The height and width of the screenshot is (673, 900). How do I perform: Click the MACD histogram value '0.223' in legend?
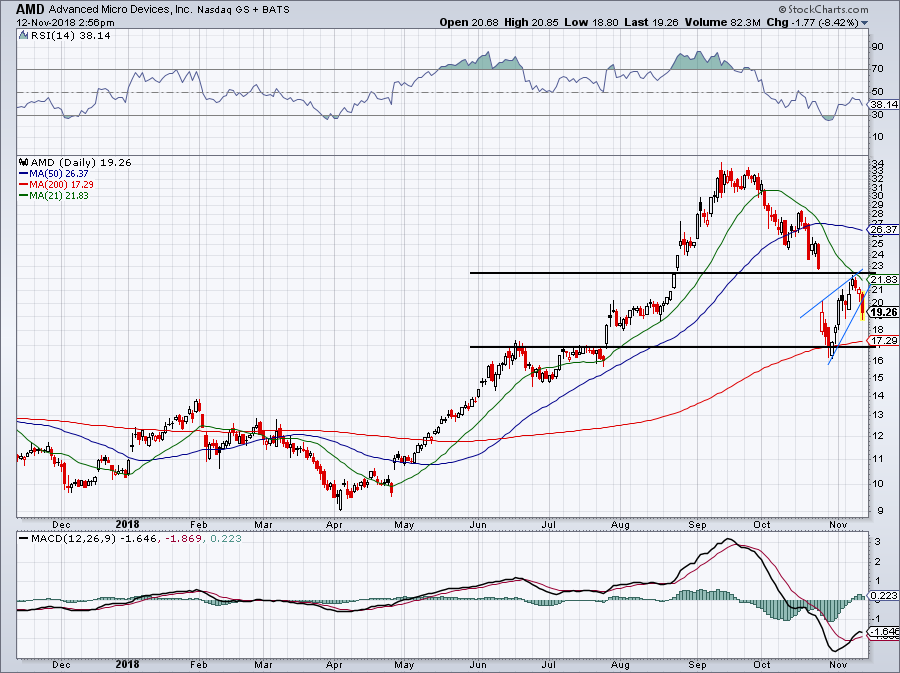(226, 539)
